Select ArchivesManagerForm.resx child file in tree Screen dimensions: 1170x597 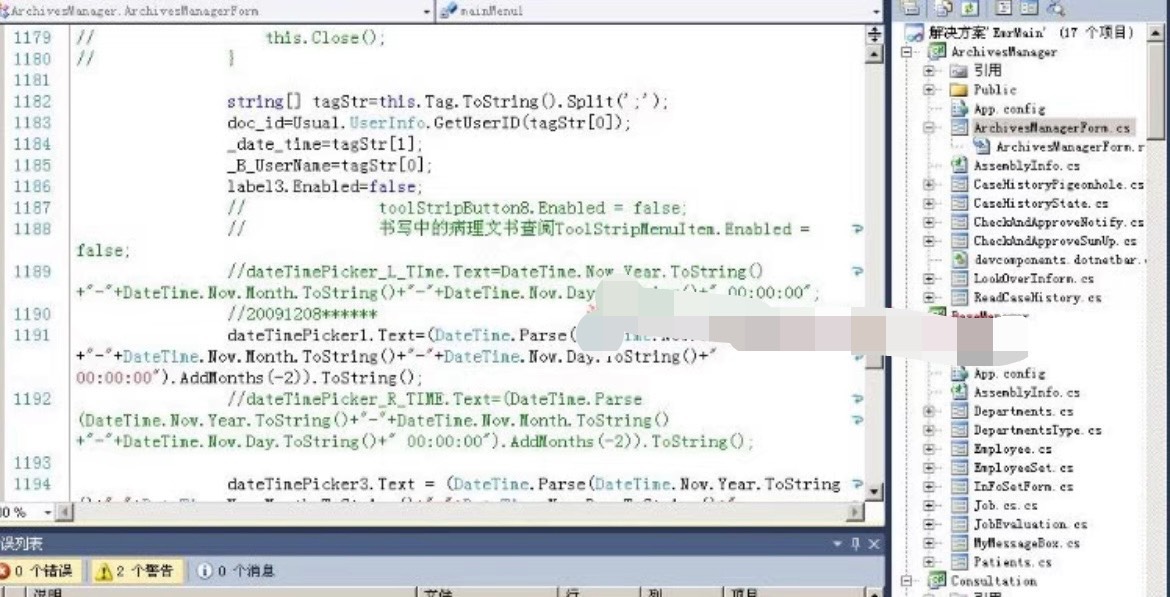1069,147
